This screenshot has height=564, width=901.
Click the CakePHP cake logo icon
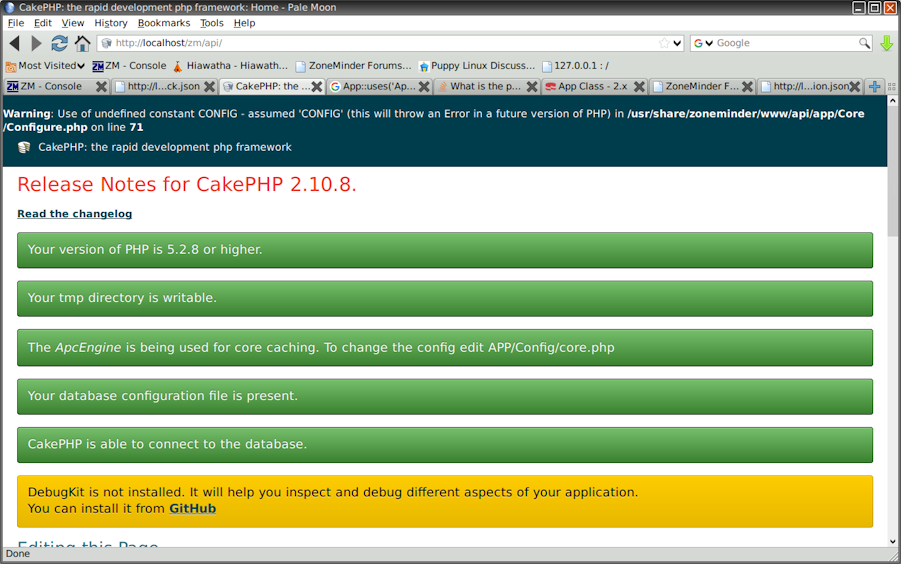(x=24, y=147)
